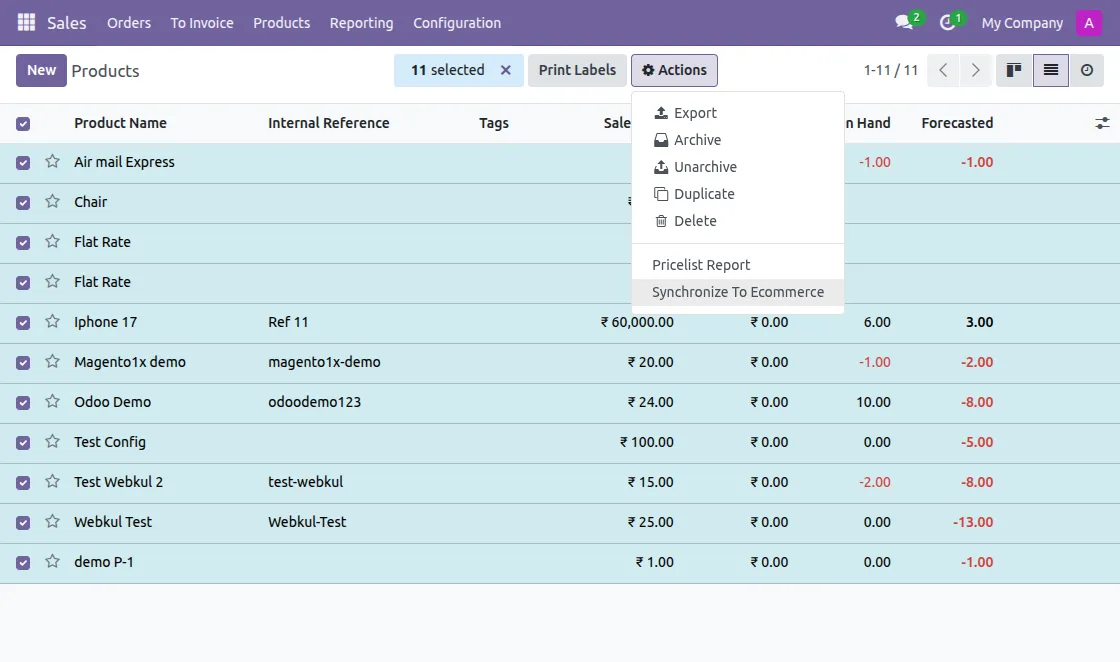Open the Configuration menu
Screen dimensions: 1120x662
tap(457, 23)
